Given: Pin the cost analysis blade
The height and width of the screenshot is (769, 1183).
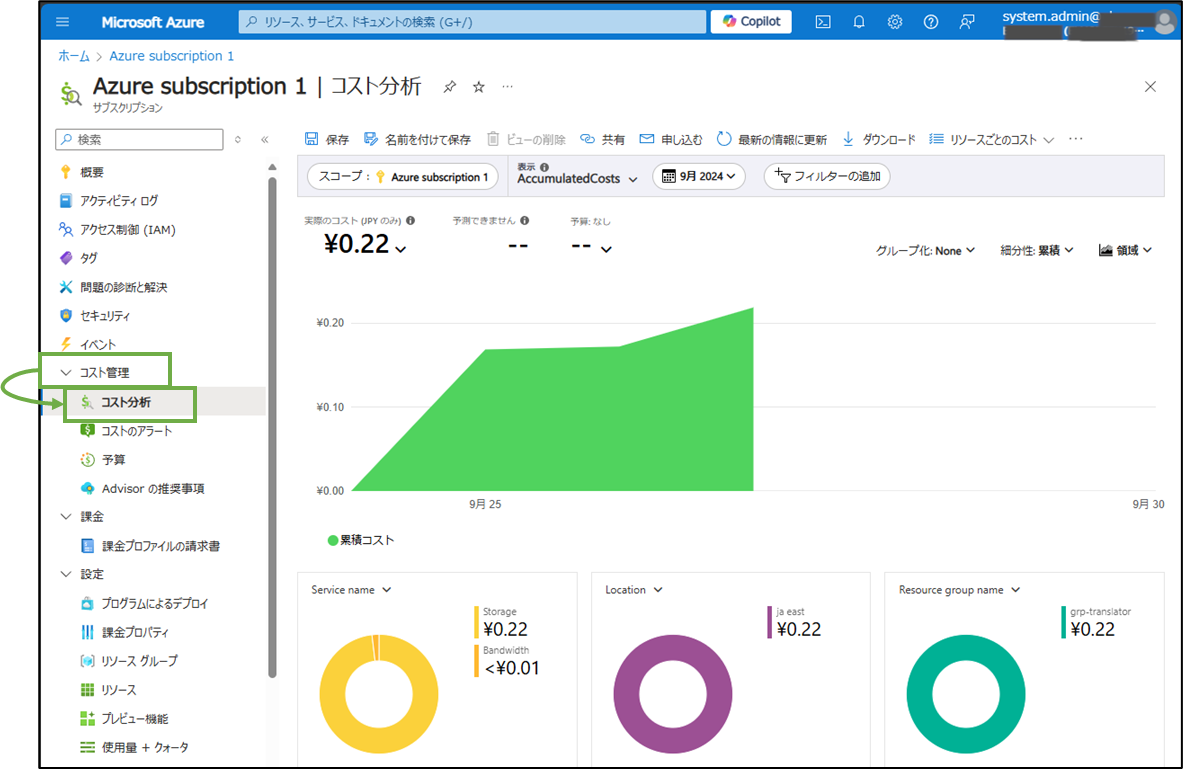Looking at the screenshot, I should (x=450, y=87).
